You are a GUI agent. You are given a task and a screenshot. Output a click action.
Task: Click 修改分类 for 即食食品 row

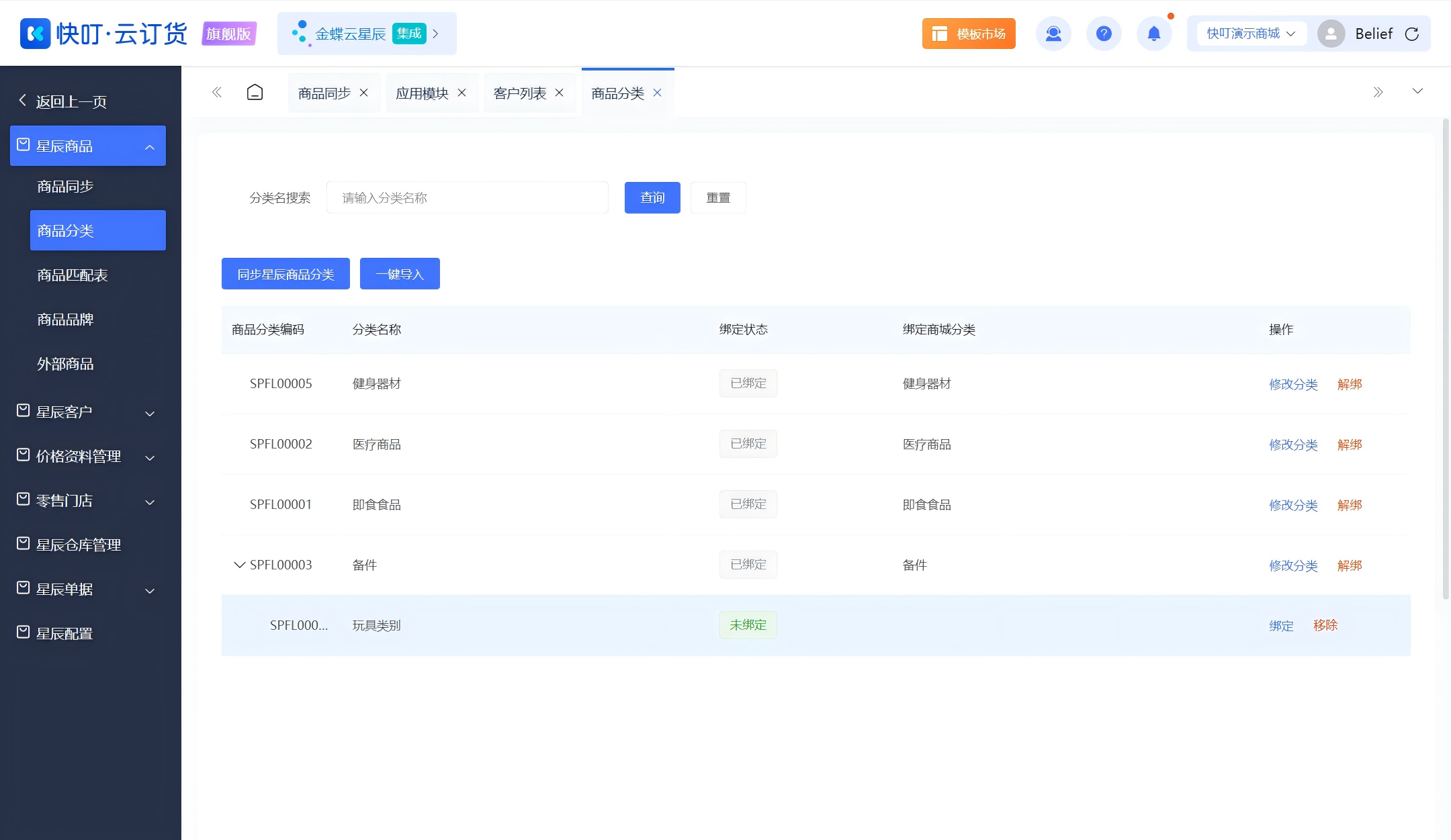(x=1293, y=505)
